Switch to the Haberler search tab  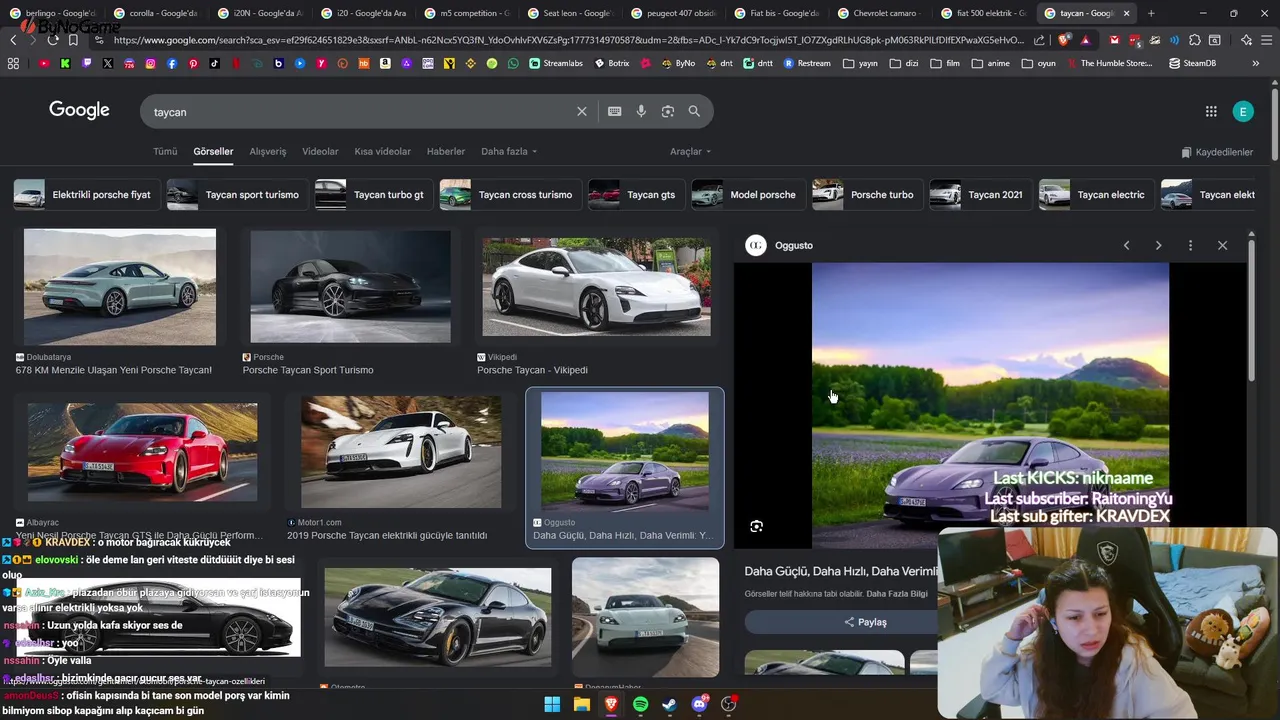pyautogui.click(x=446, y=152)
